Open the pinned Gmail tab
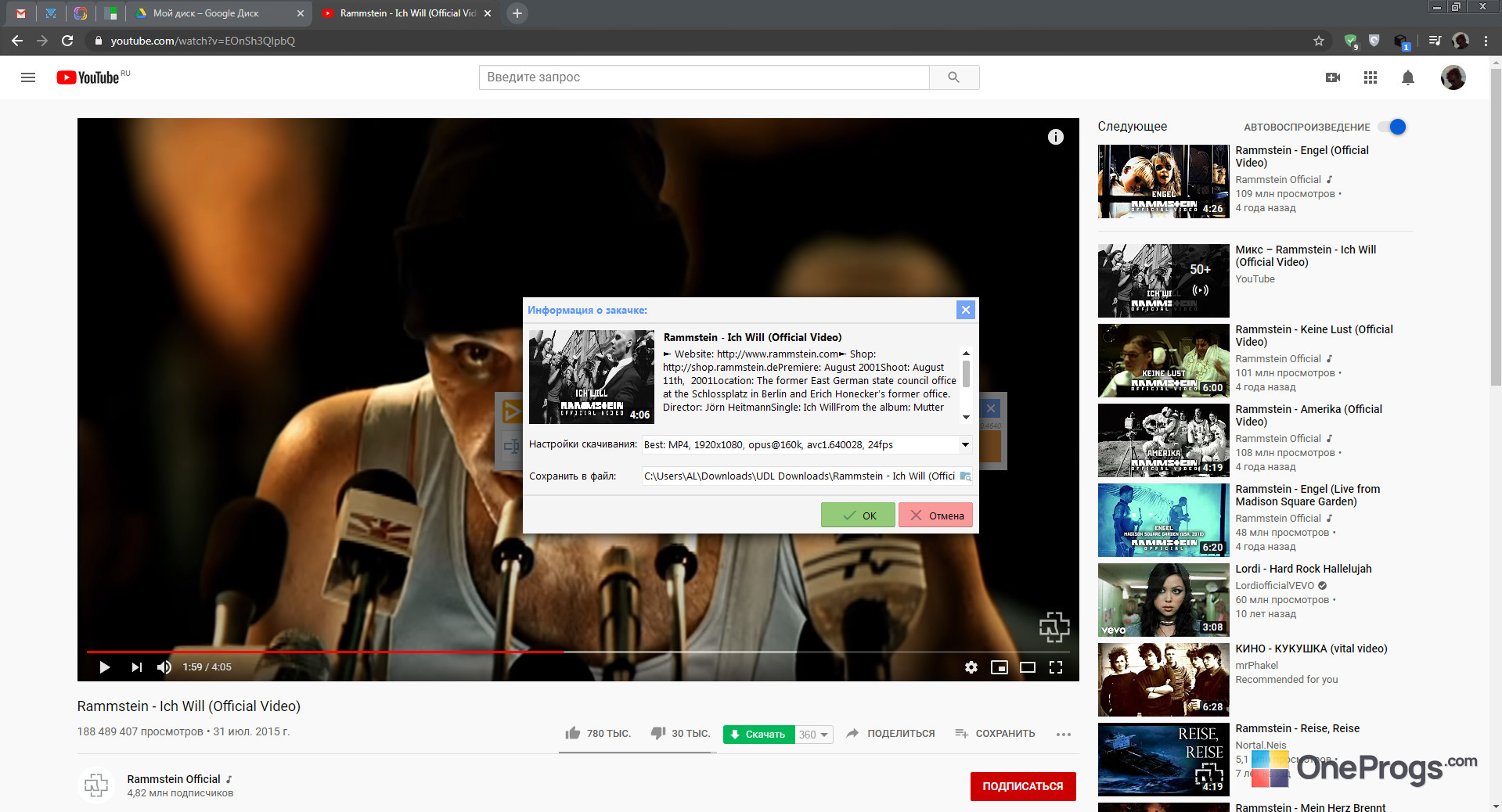The image size is (1502, 812). point(21,13)
